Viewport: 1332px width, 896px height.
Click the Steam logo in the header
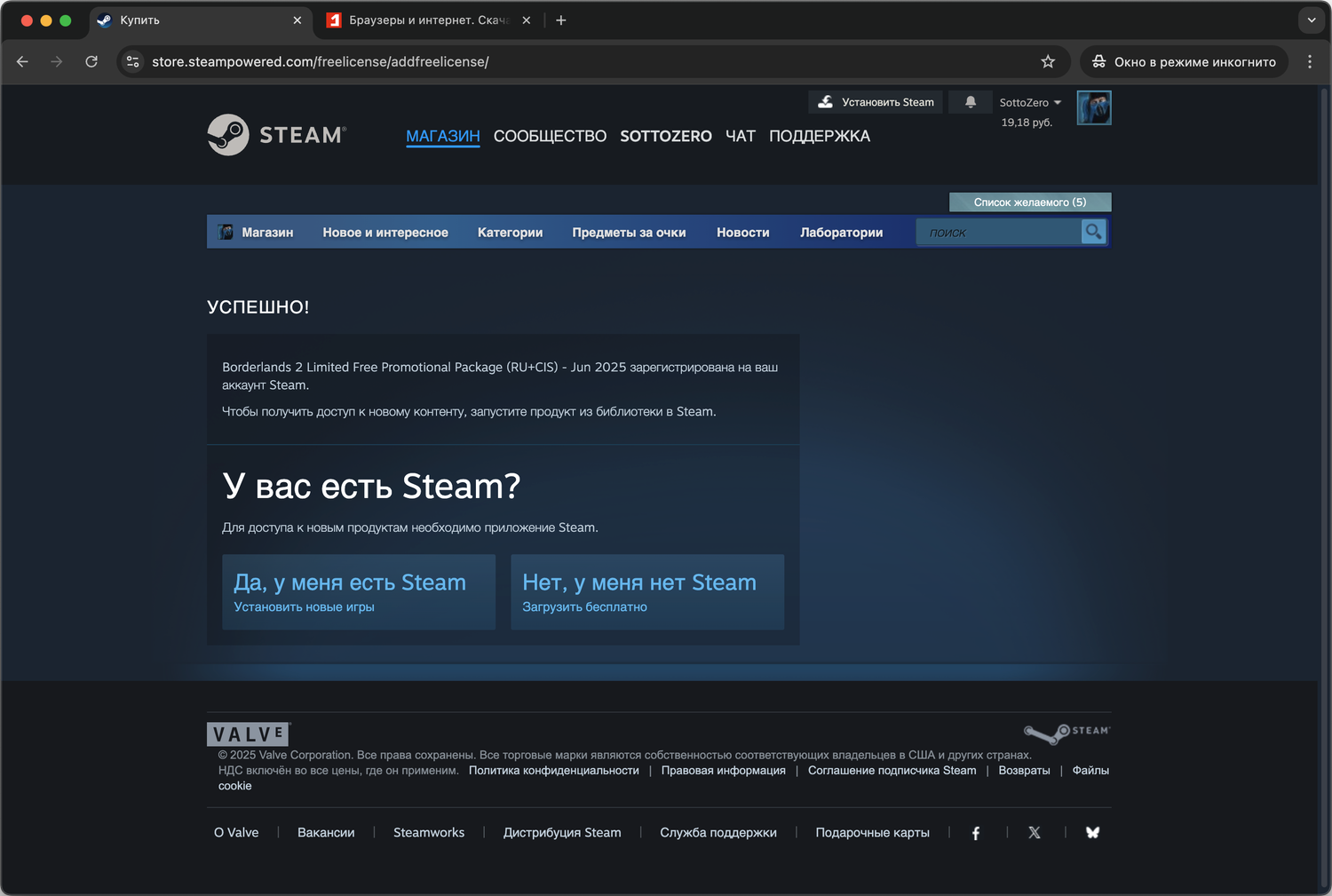(277, 135)
